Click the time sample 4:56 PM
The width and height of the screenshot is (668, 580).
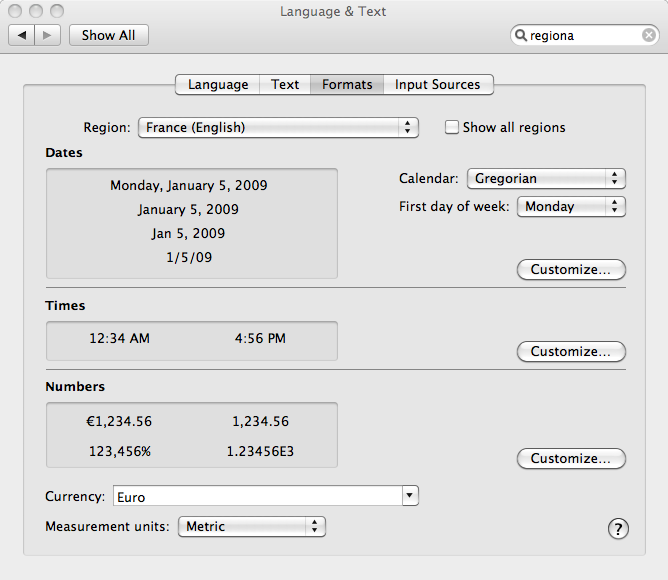tap(260, 338)
